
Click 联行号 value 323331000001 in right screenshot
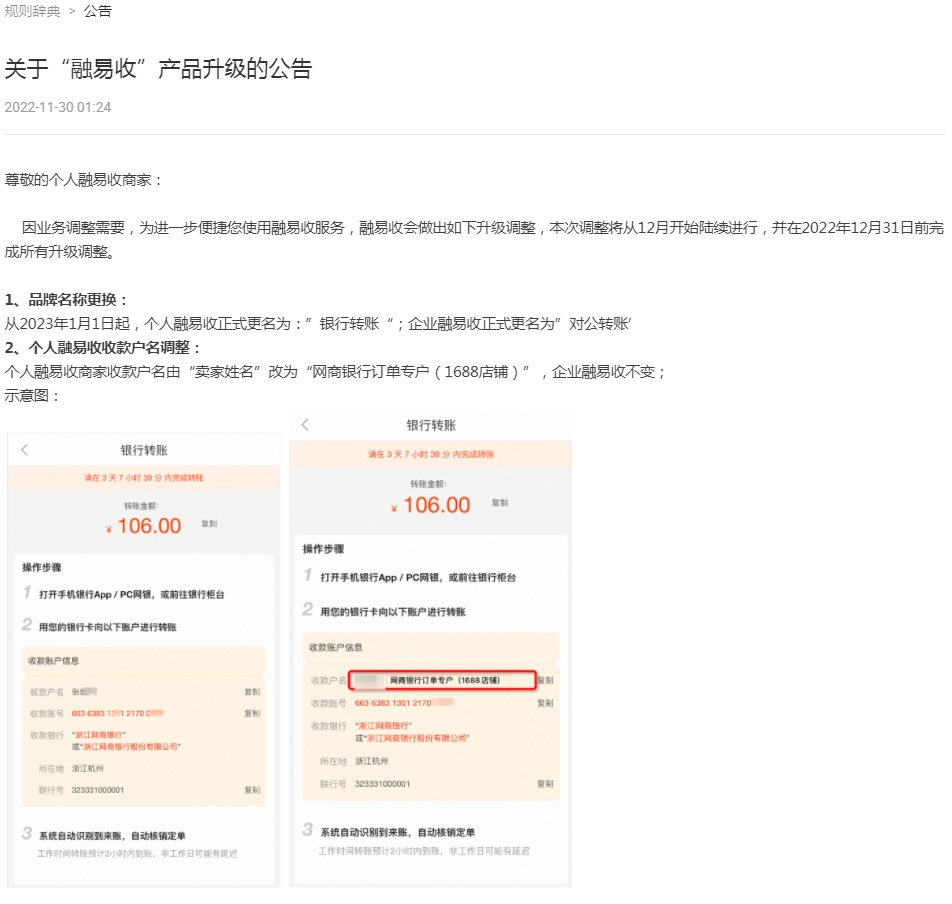[382, 784]
